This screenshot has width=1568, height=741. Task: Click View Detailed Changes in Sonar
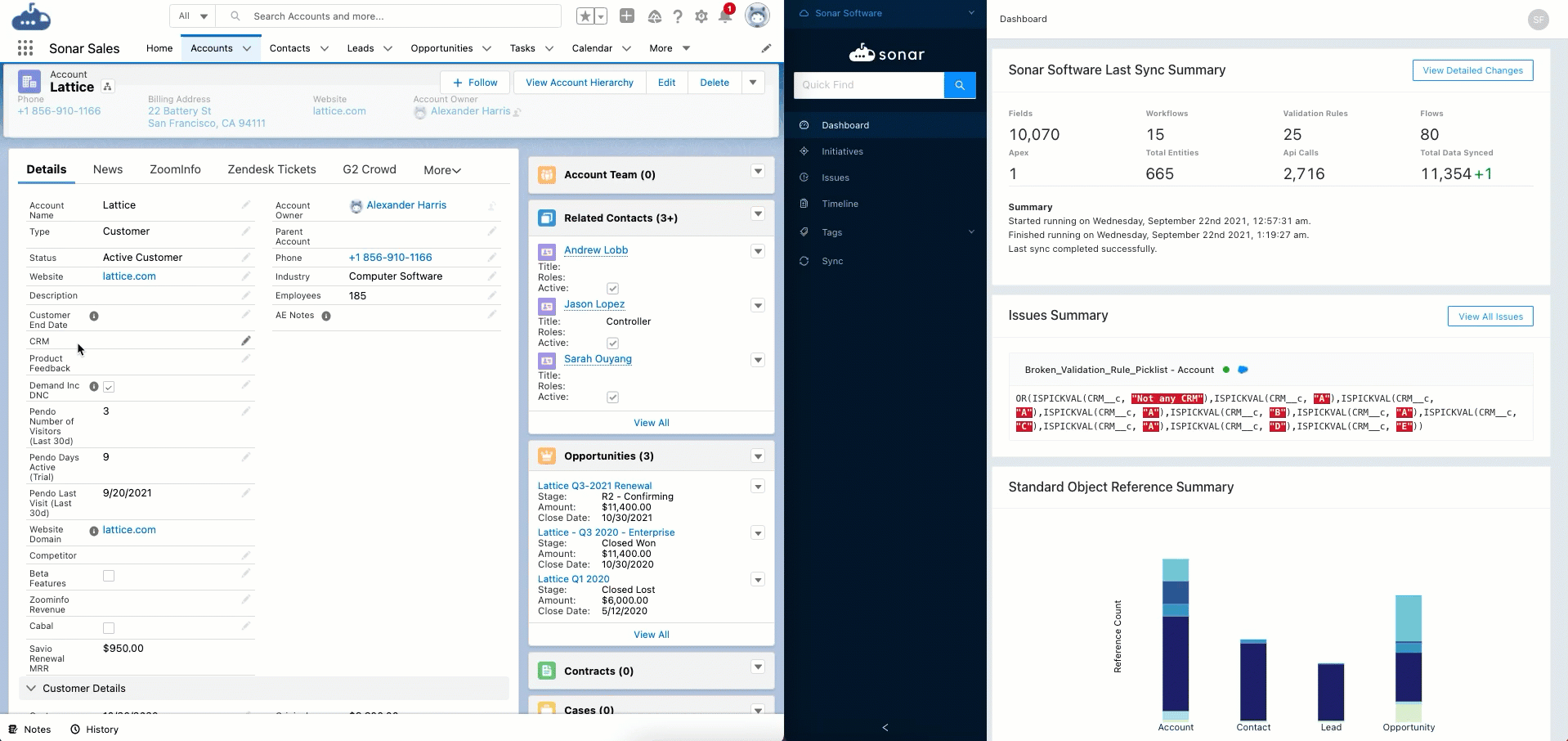(1472, 70)
